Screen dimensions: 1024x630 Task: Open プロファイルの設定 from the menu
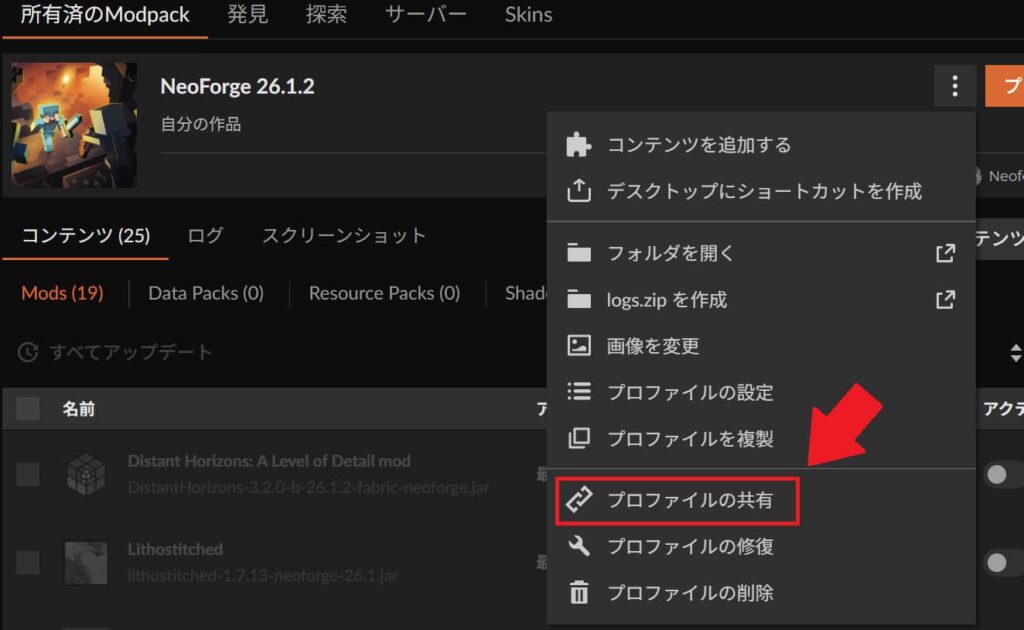point(761,392)
